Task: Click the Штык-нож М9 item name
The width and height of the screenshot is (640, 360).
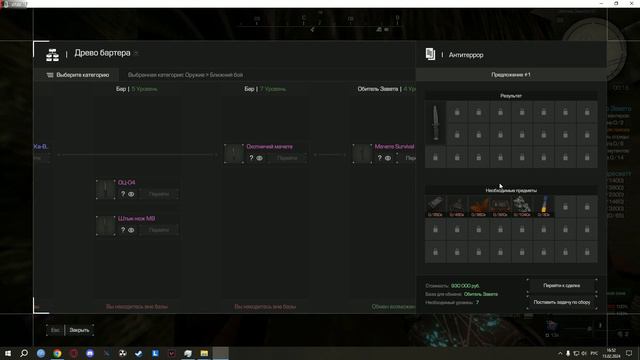Action: [136, 218]
